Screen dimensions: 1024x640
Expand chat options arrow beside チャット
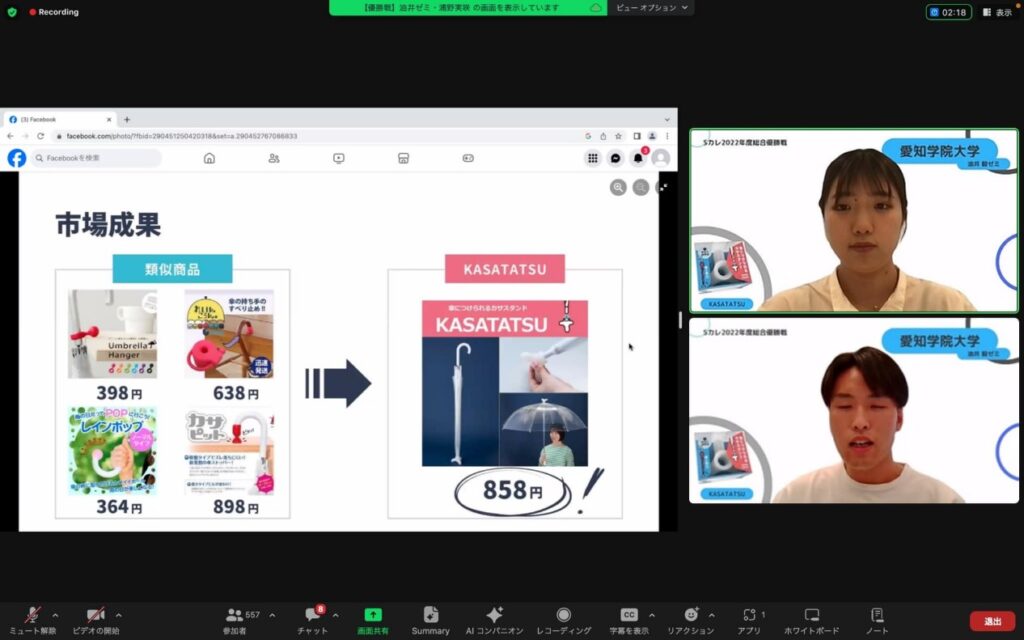[335, 615]
